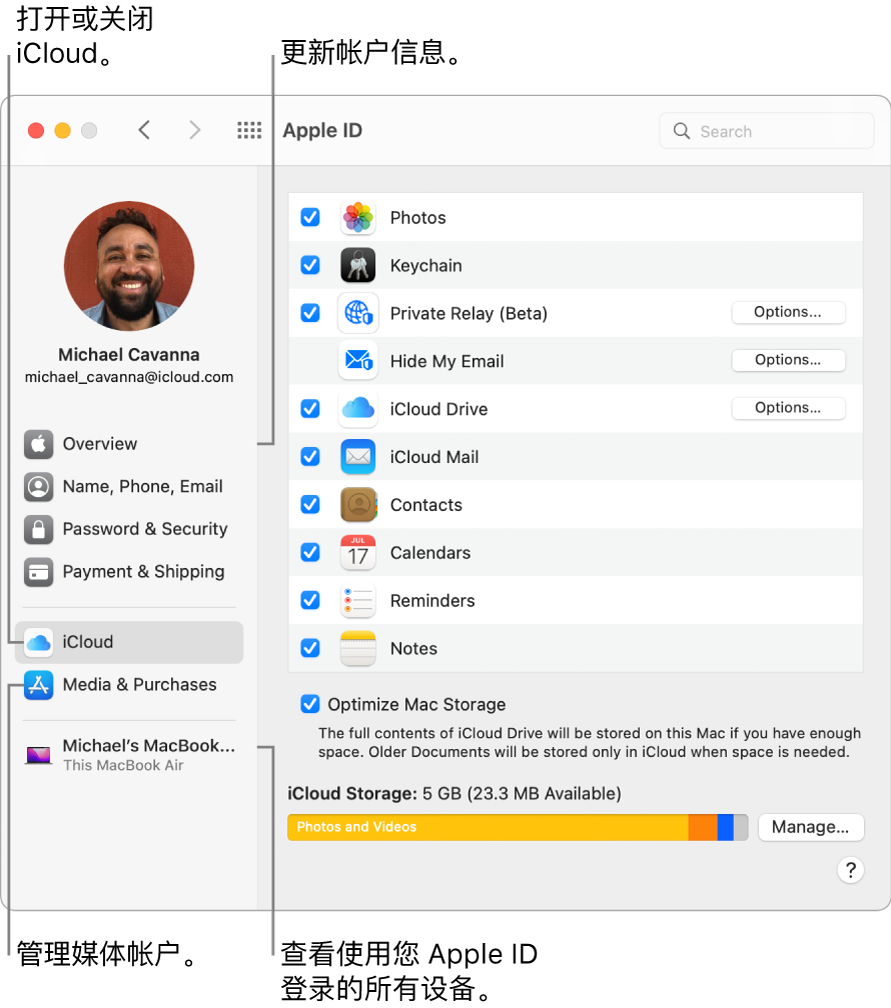Select the Private Relay globe icon
891x1008 pixels.
point(357,313)
